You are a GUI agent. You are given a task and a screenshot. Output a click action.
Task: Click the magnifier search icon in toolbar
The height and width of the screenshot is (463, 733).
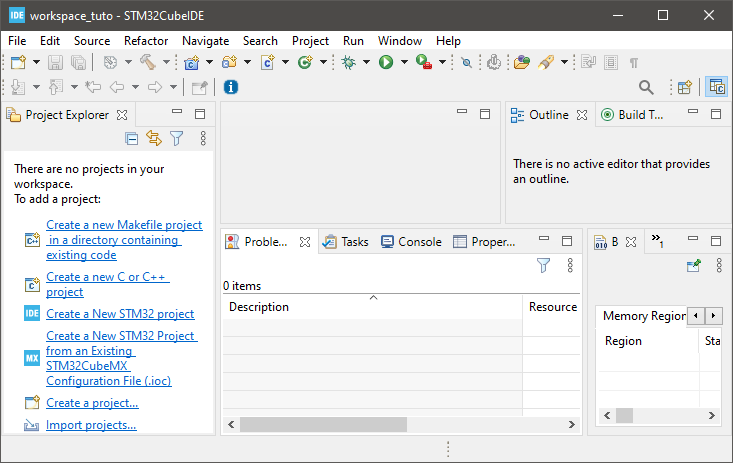(x=646, y=87)
